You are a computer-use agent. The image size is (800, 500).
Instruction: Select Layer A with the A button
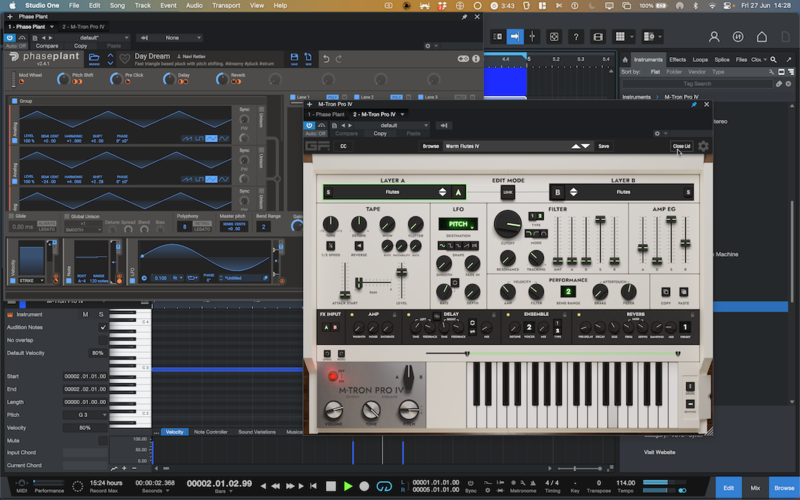459,192
